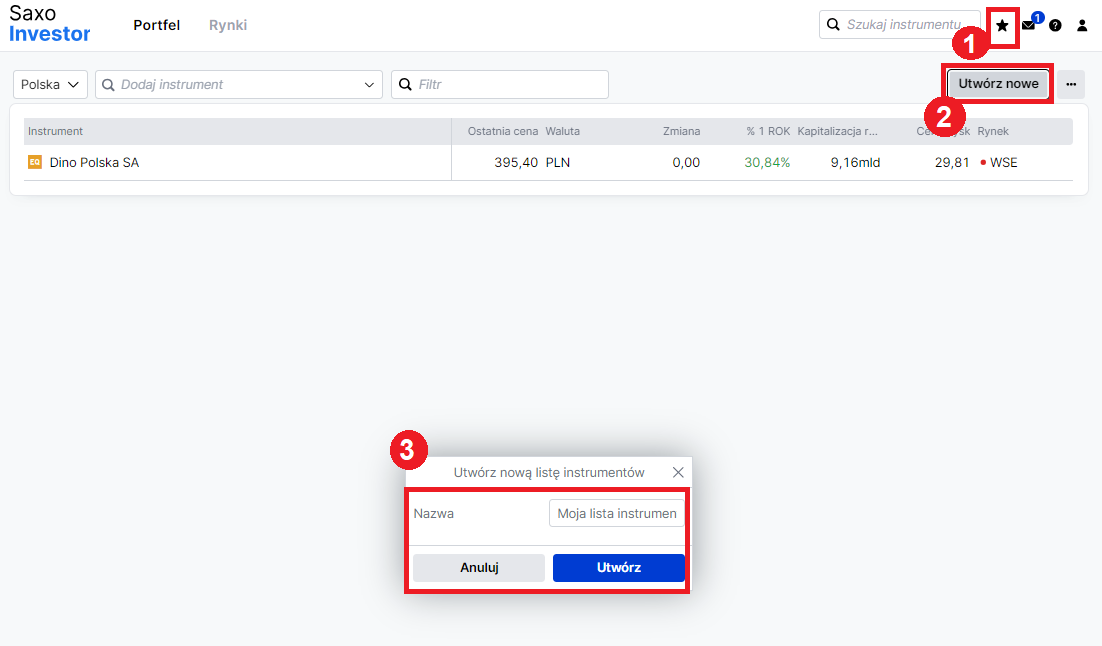
Task: Open the messages envelope icon
Action: point(1028,26)
